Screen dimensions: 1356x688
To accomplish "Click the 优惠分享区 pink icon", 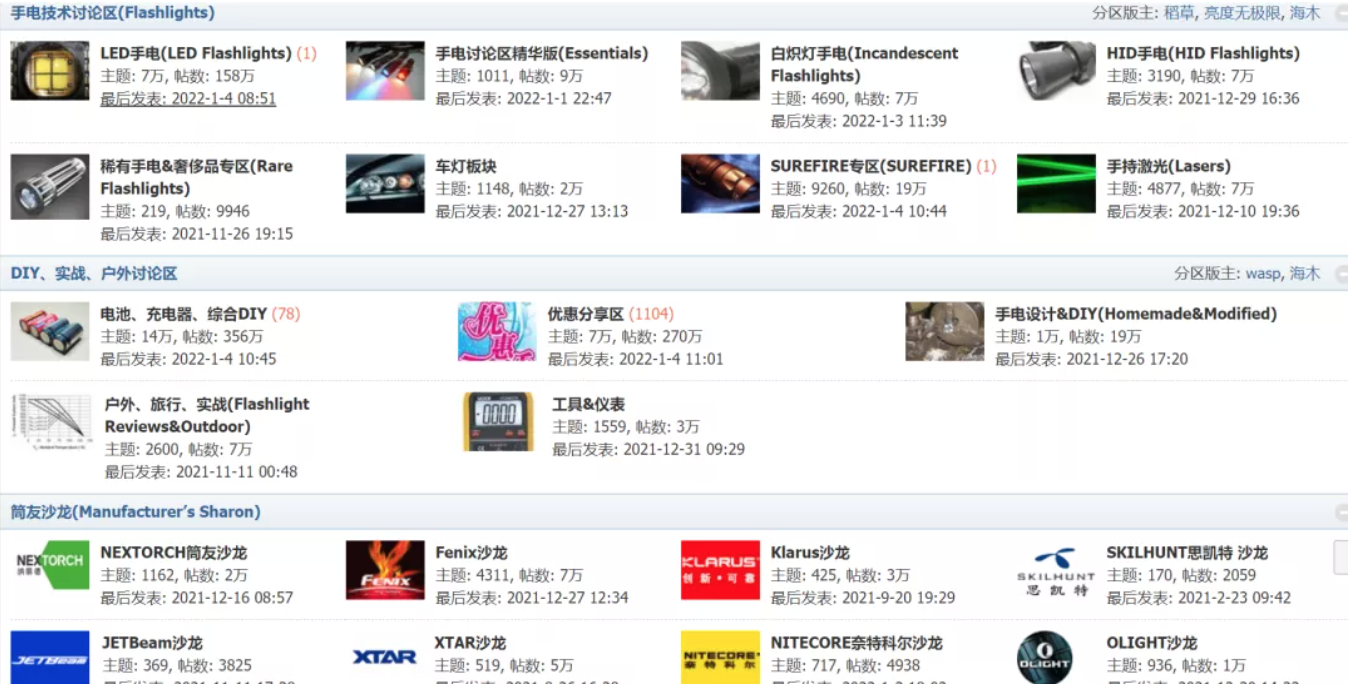I will pos(497,332).
